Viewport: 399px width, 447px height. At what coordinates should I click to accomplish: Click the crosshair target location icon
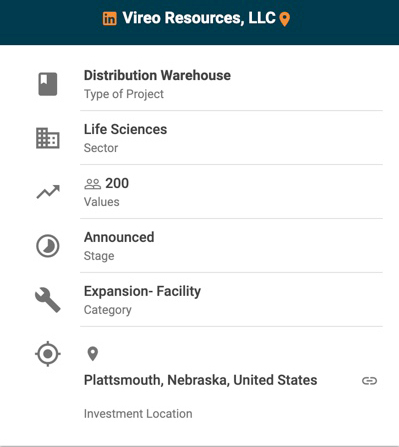point(48,354)
